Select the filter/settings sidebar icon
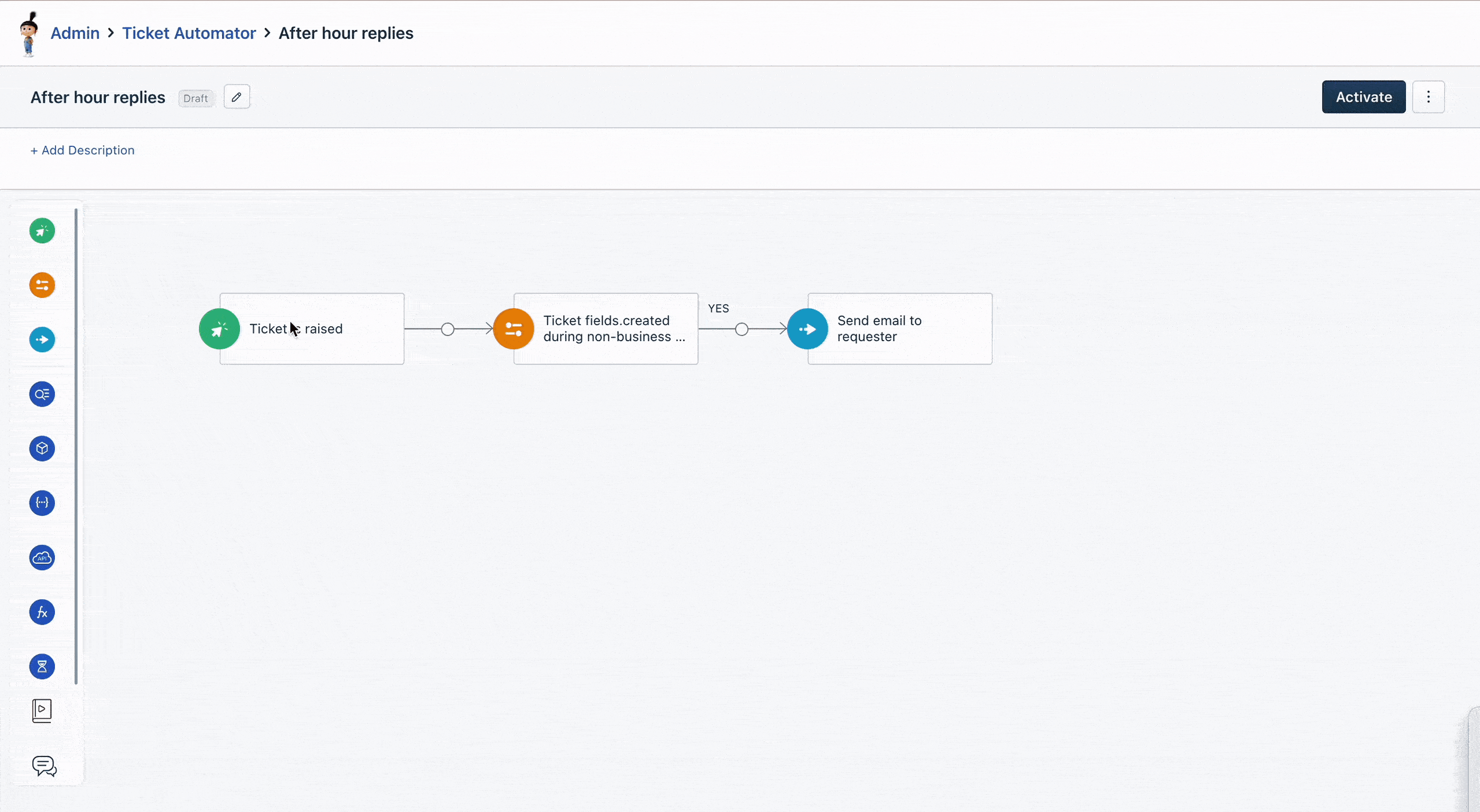The image size is (1480, 812). point(42,285)
